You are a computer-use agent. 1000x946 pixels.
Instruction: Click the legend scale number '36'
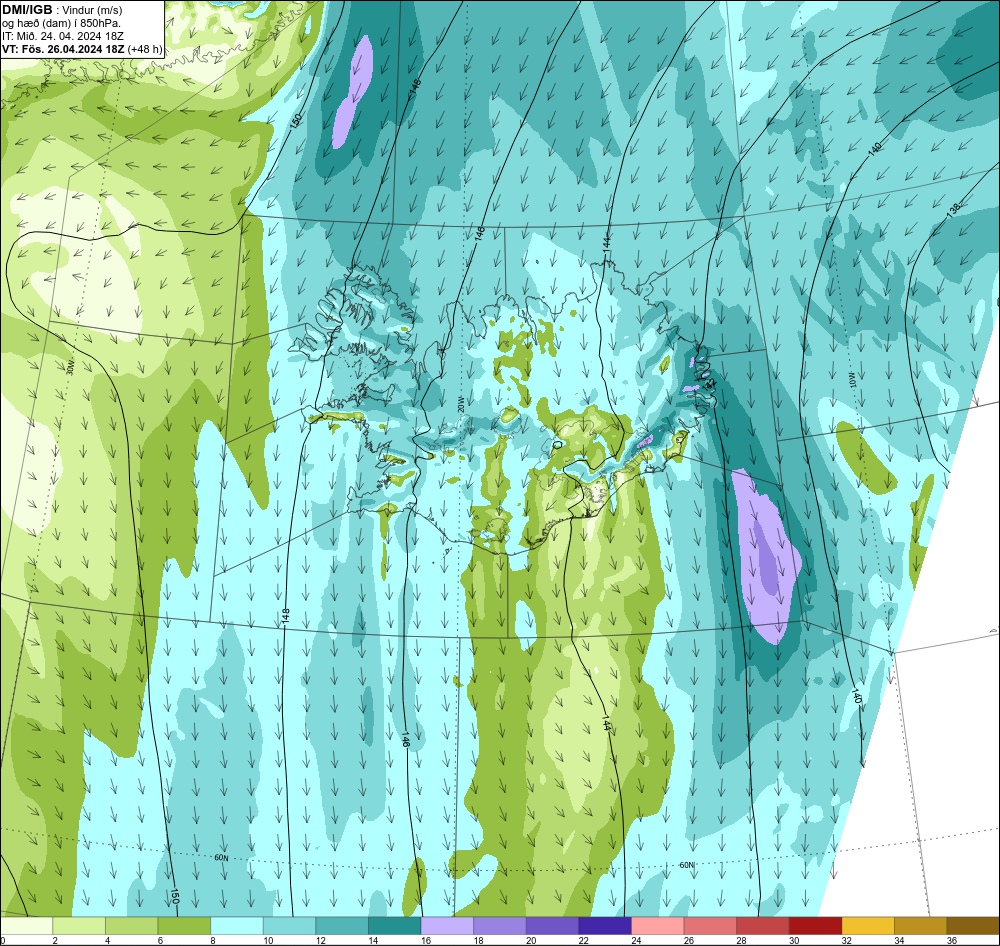(x=952, y=940)
